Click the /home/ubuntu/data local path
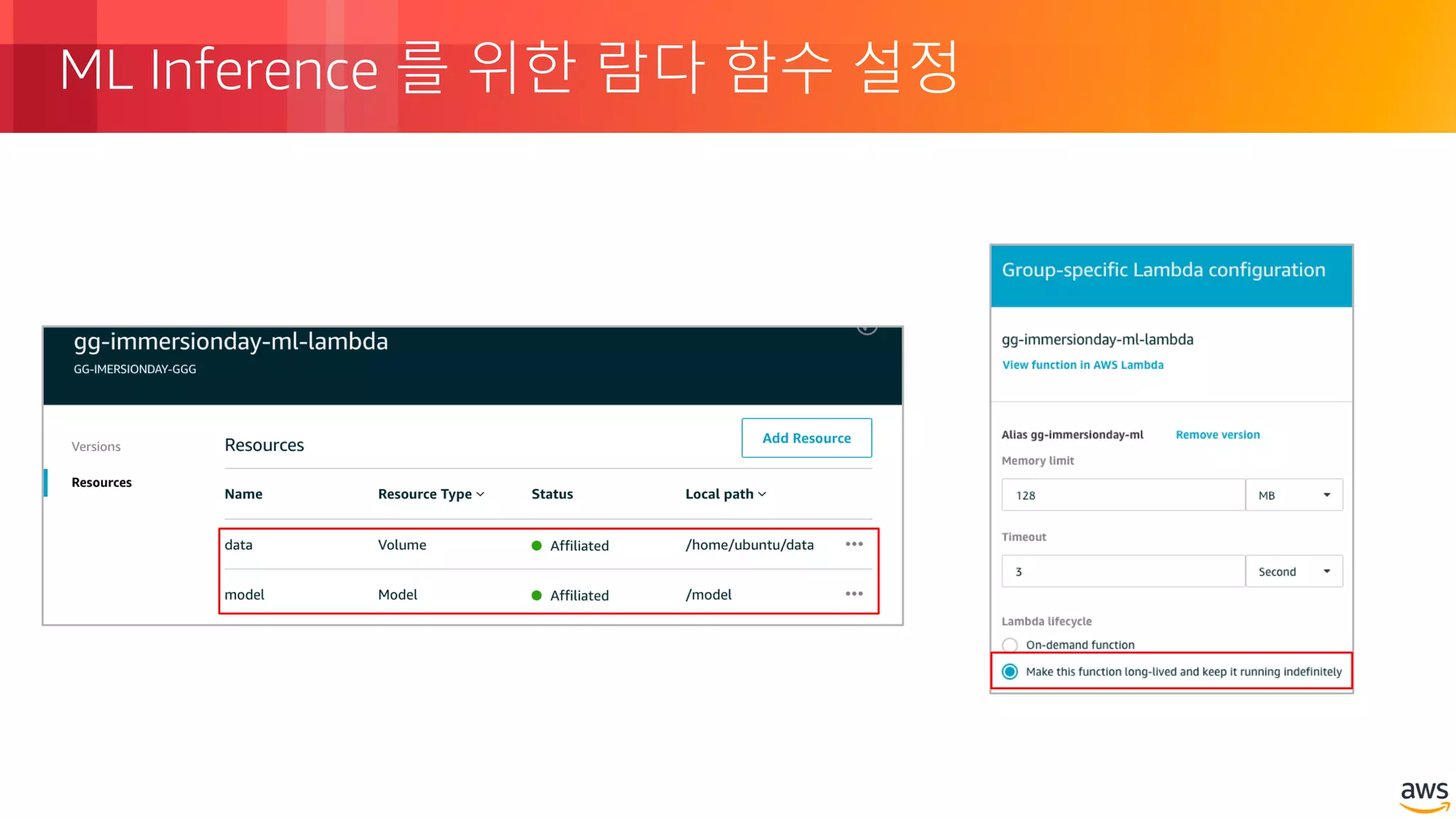Screen dimensions: 1456x819 click(x=749, y=545)
